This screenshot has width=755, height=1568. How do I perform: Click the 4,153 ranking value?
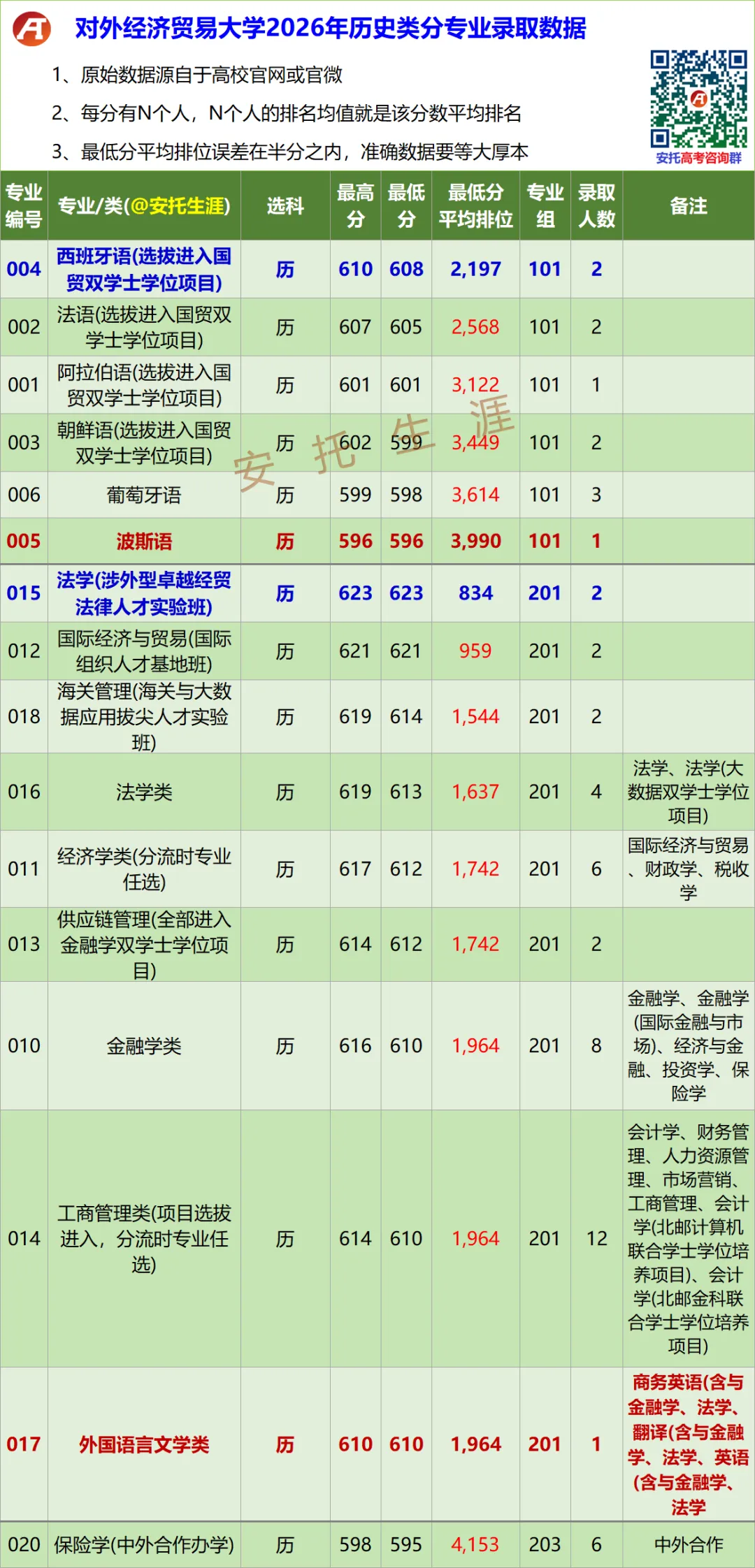[476, 1545]
